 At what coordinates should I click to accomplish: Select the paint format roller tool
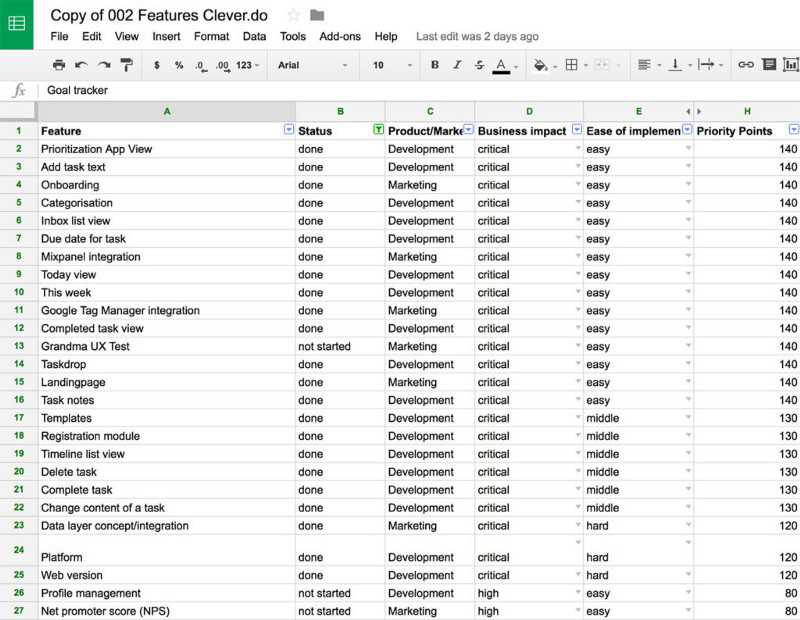pos(126,65)
